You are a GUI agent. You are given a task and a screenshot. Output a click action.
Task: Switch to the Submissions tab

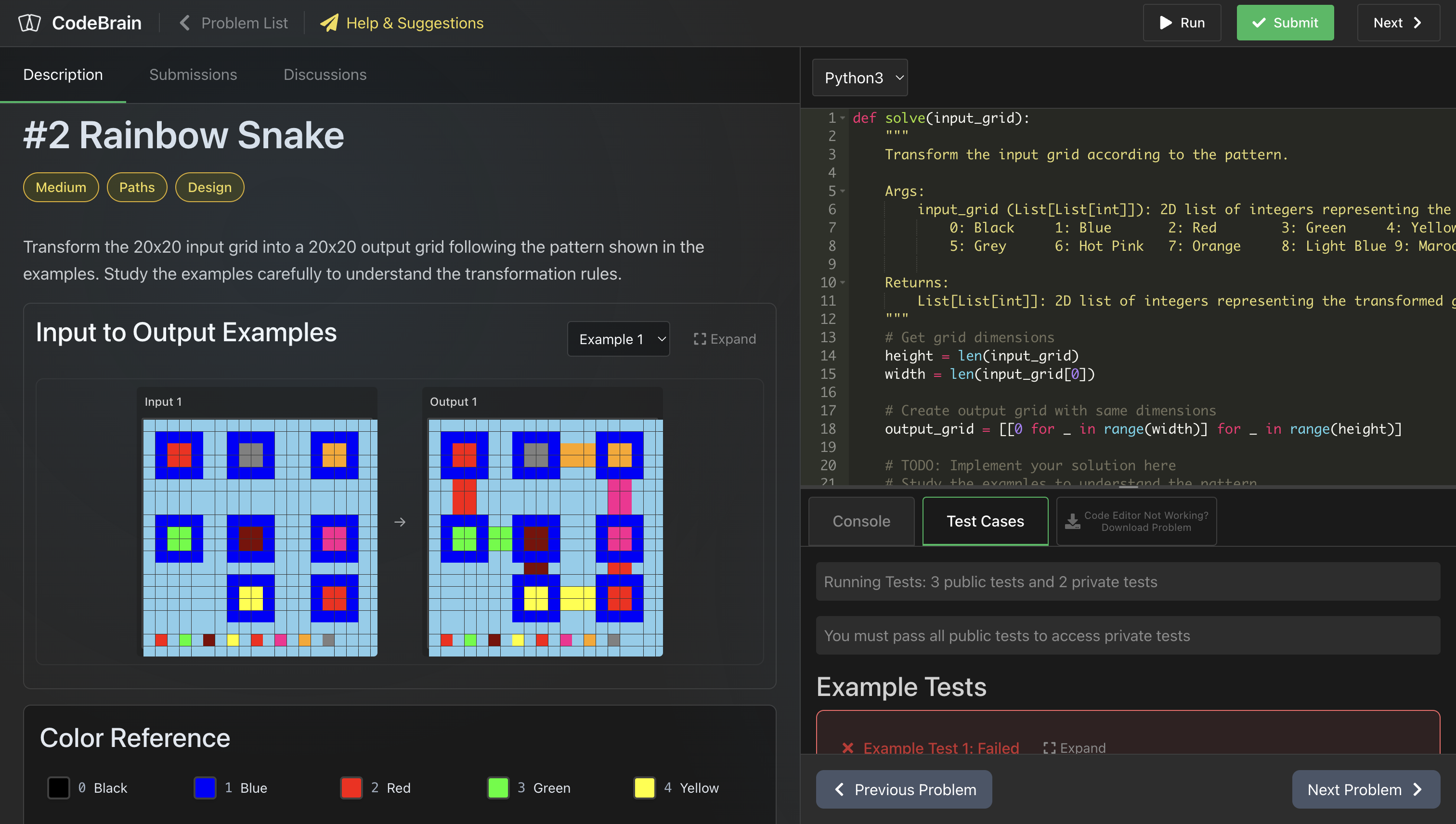(x=193, y=75)
